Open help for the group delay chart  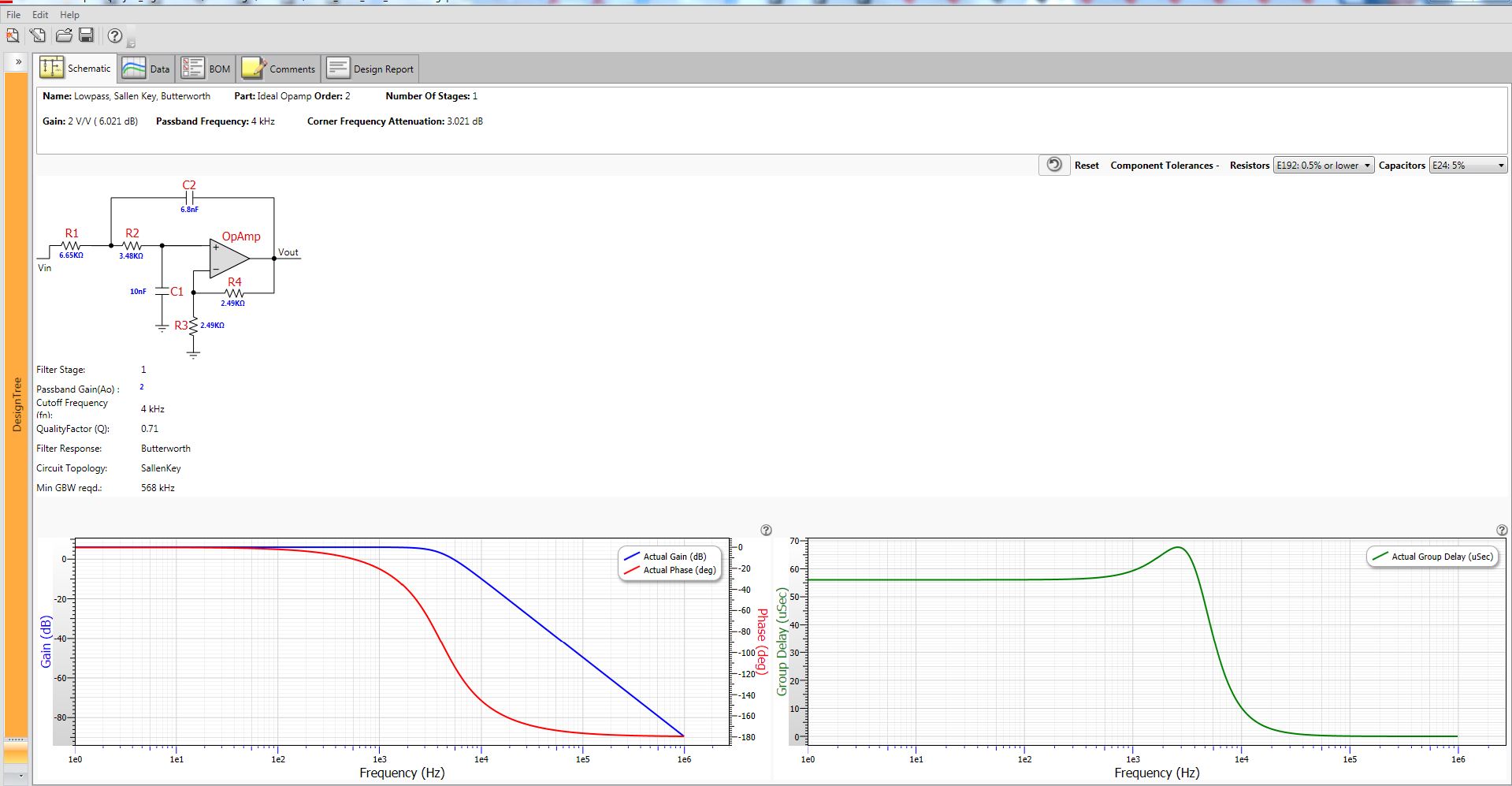[x=1503, y=529]
